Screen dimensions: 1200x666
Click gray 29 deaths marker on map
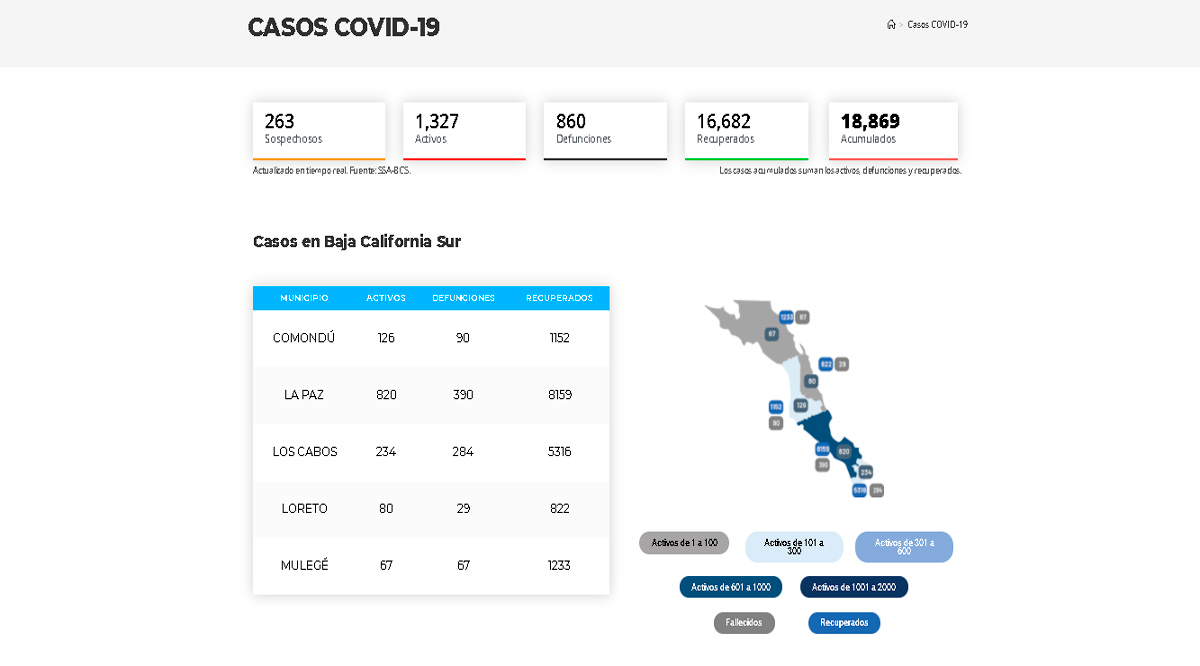pos(842,364)
